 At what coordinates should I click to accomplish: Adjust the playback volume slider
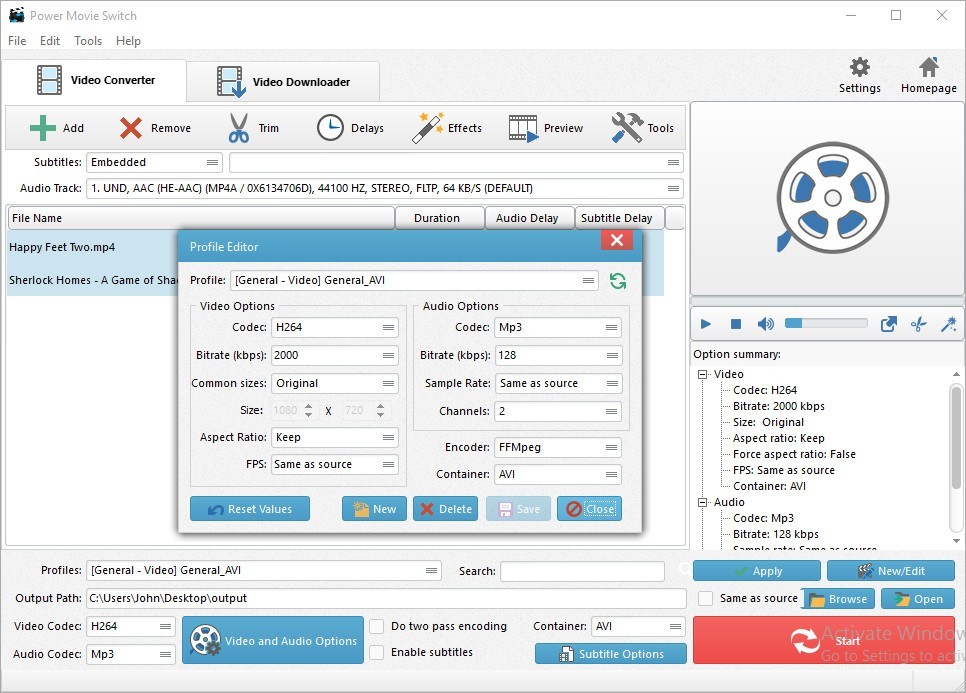click(x=826, y=324)
